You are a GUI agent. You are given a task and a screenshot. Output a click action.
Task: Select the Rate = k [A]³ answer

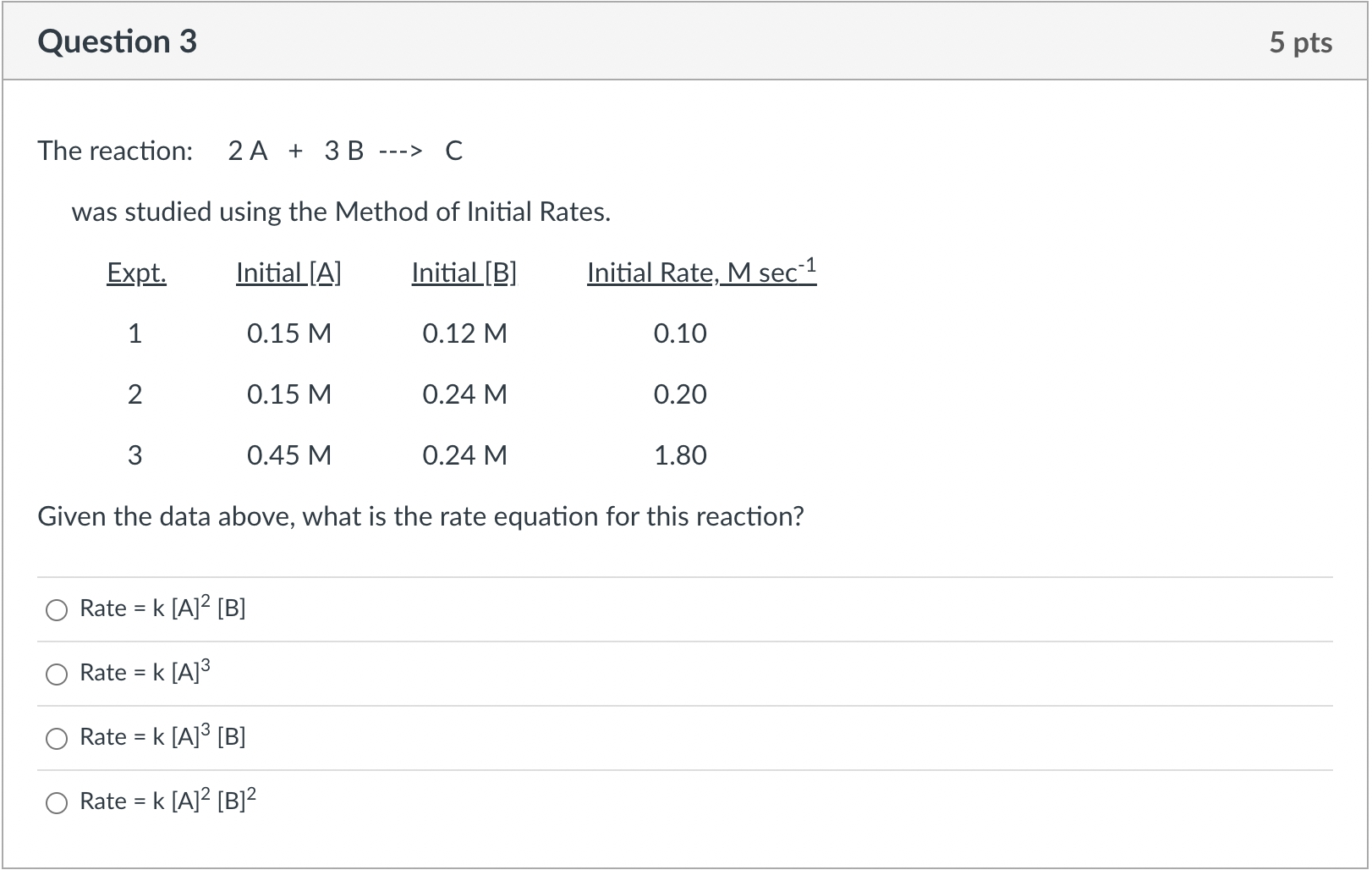142,673
